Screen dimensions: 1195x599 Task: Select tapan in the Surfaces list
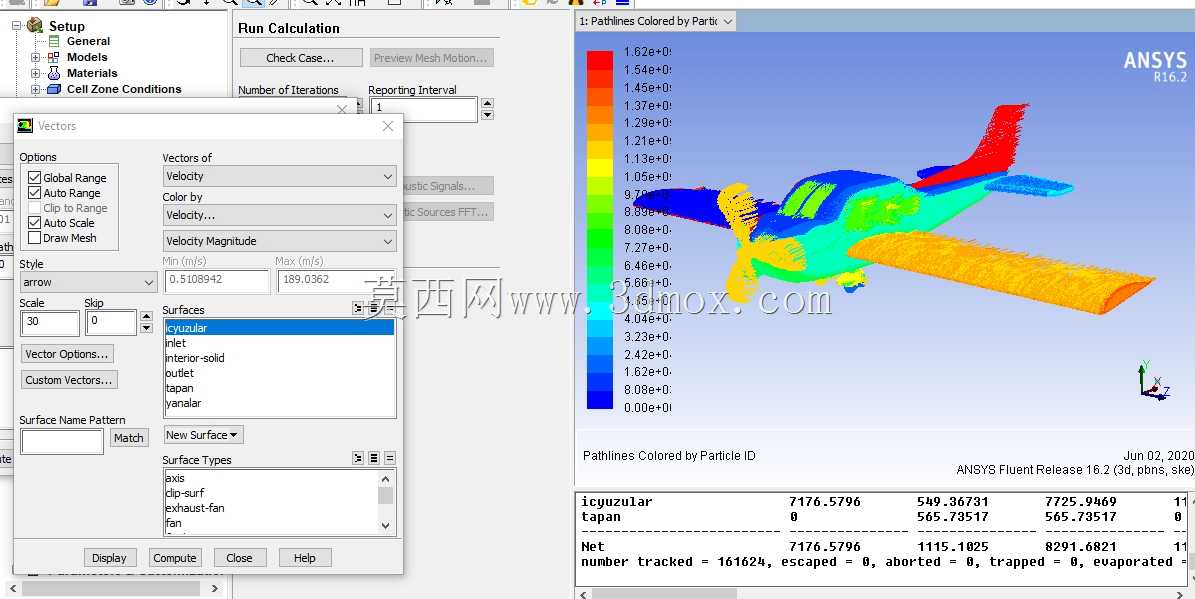[279, 388]
